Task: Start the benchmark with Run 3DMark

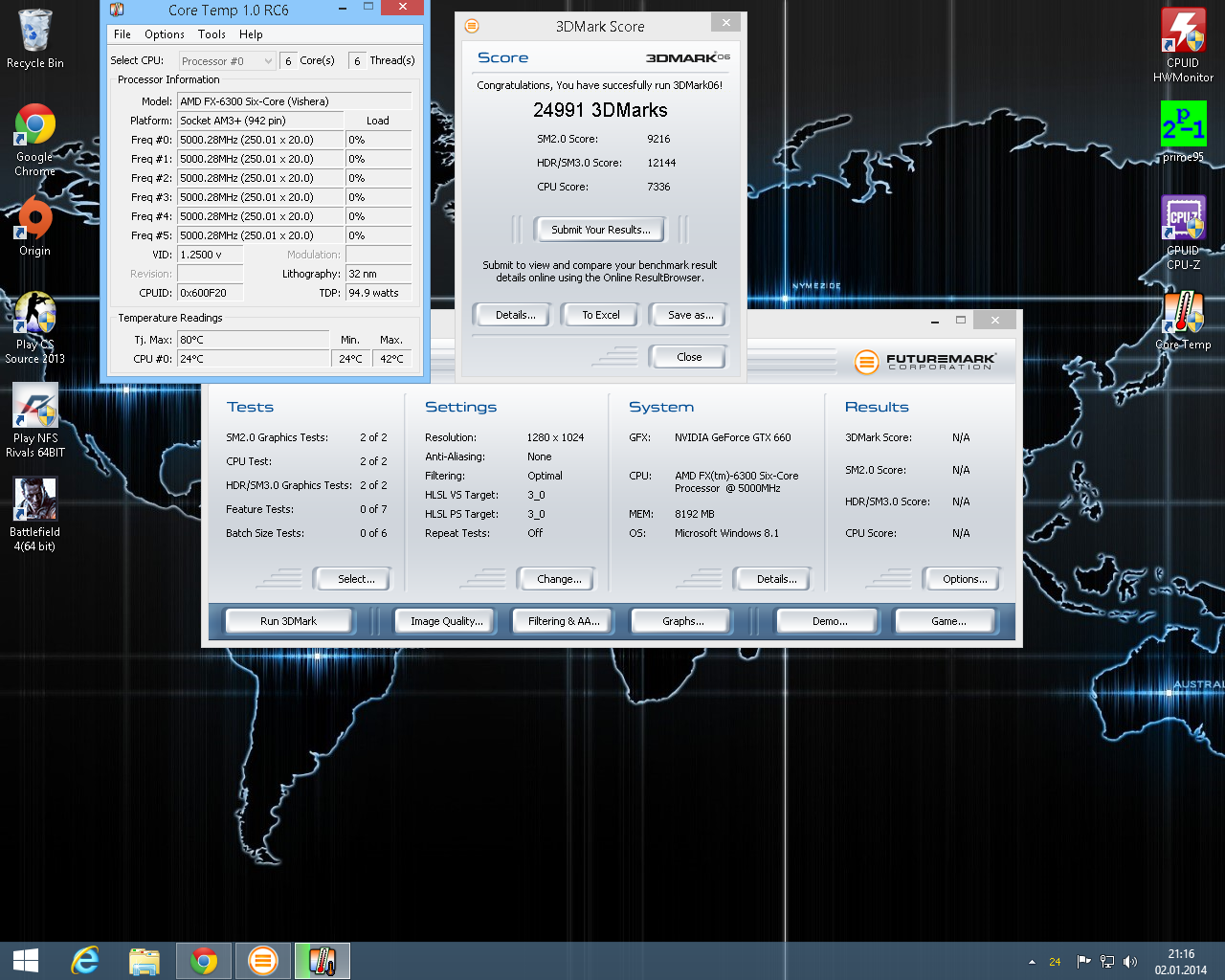Action: 289,621
